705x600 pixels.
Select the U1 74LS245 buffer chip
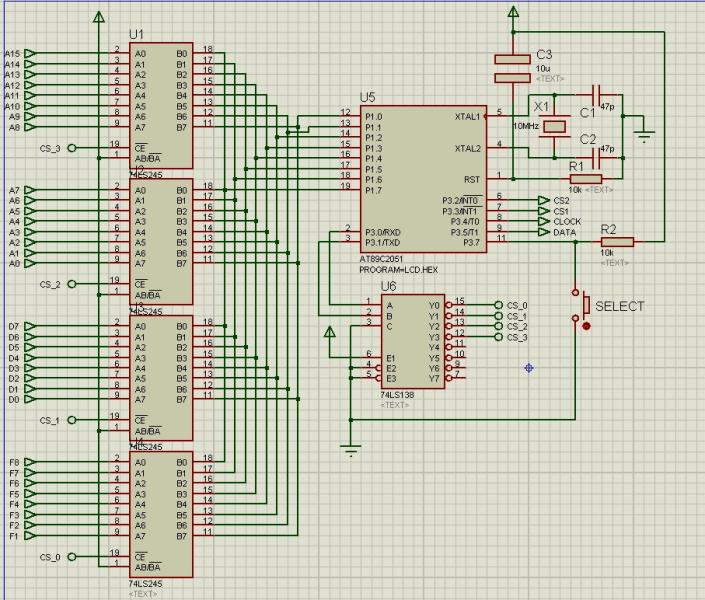(160, 105)
